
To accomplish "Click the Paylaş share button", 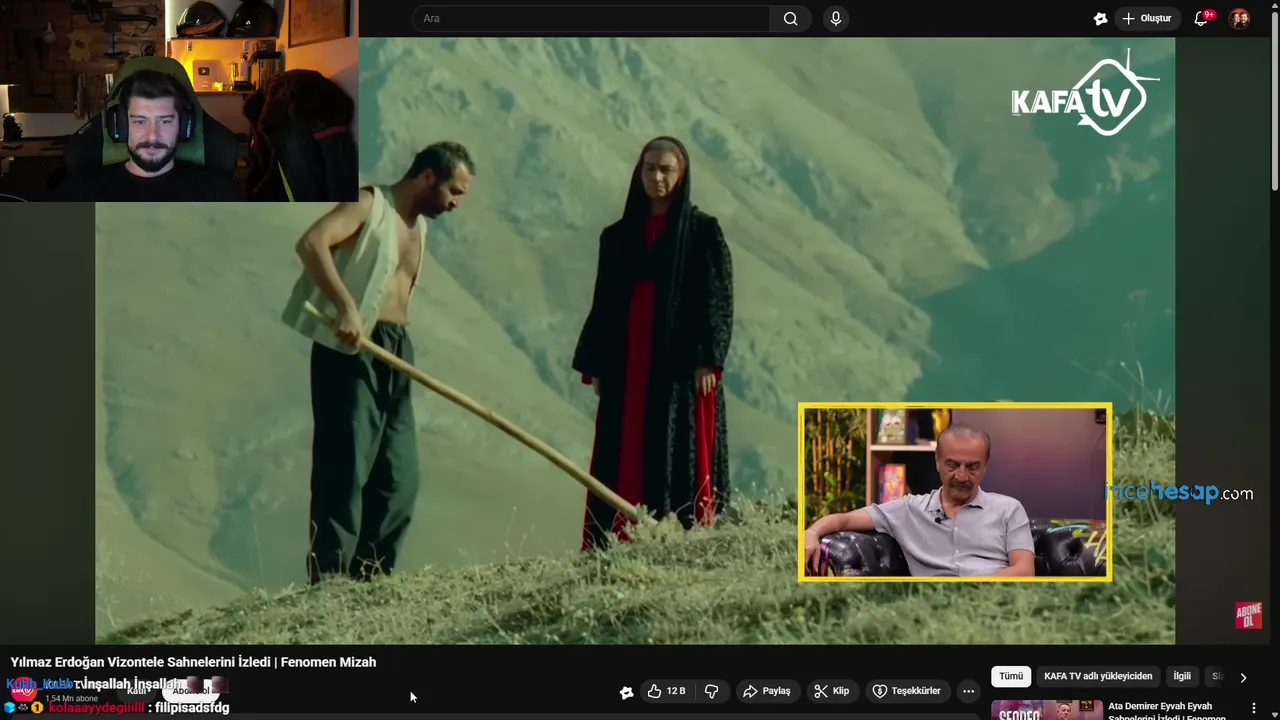I will pyautogui.click(x=767, y=691).
